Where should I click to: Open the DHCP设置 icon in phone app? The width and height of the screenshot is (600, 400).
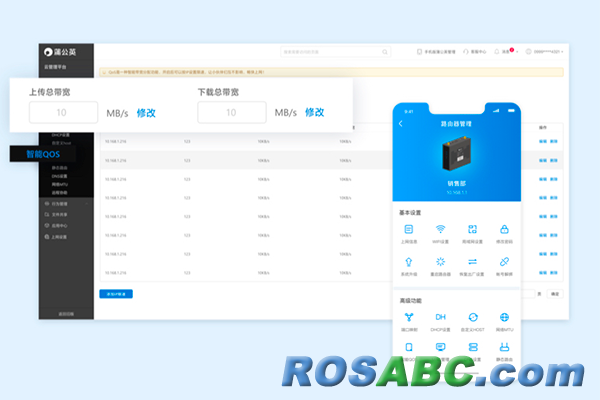point(440,317)
